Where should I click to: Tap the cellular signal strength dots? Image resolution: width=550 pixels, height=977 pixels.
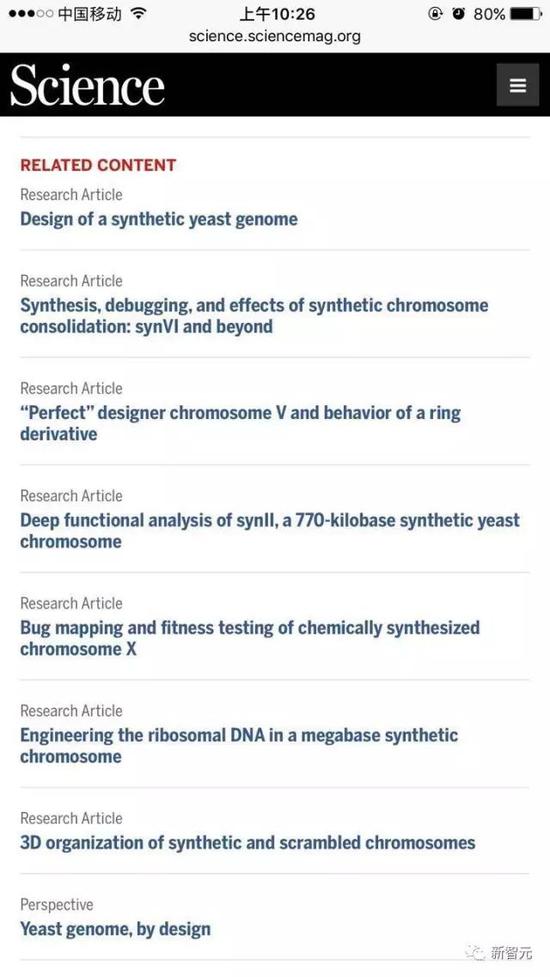pos(31,13)
